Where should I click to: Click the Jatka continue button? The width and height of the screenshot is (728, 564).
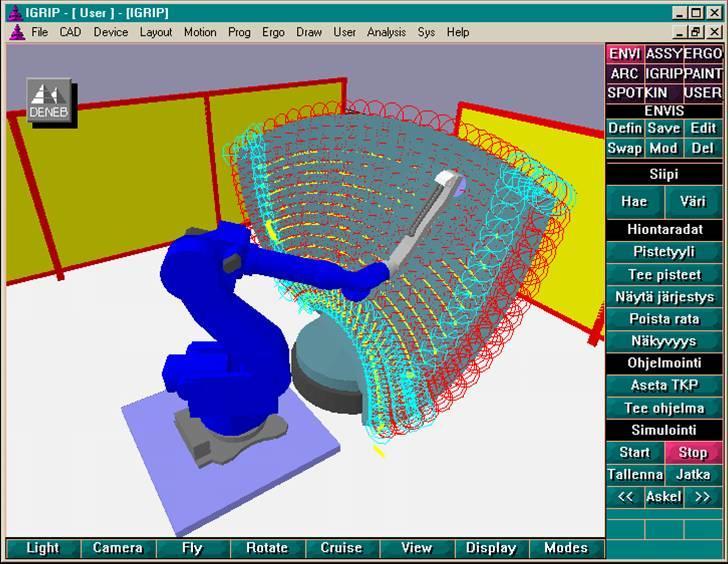[693, 475]
